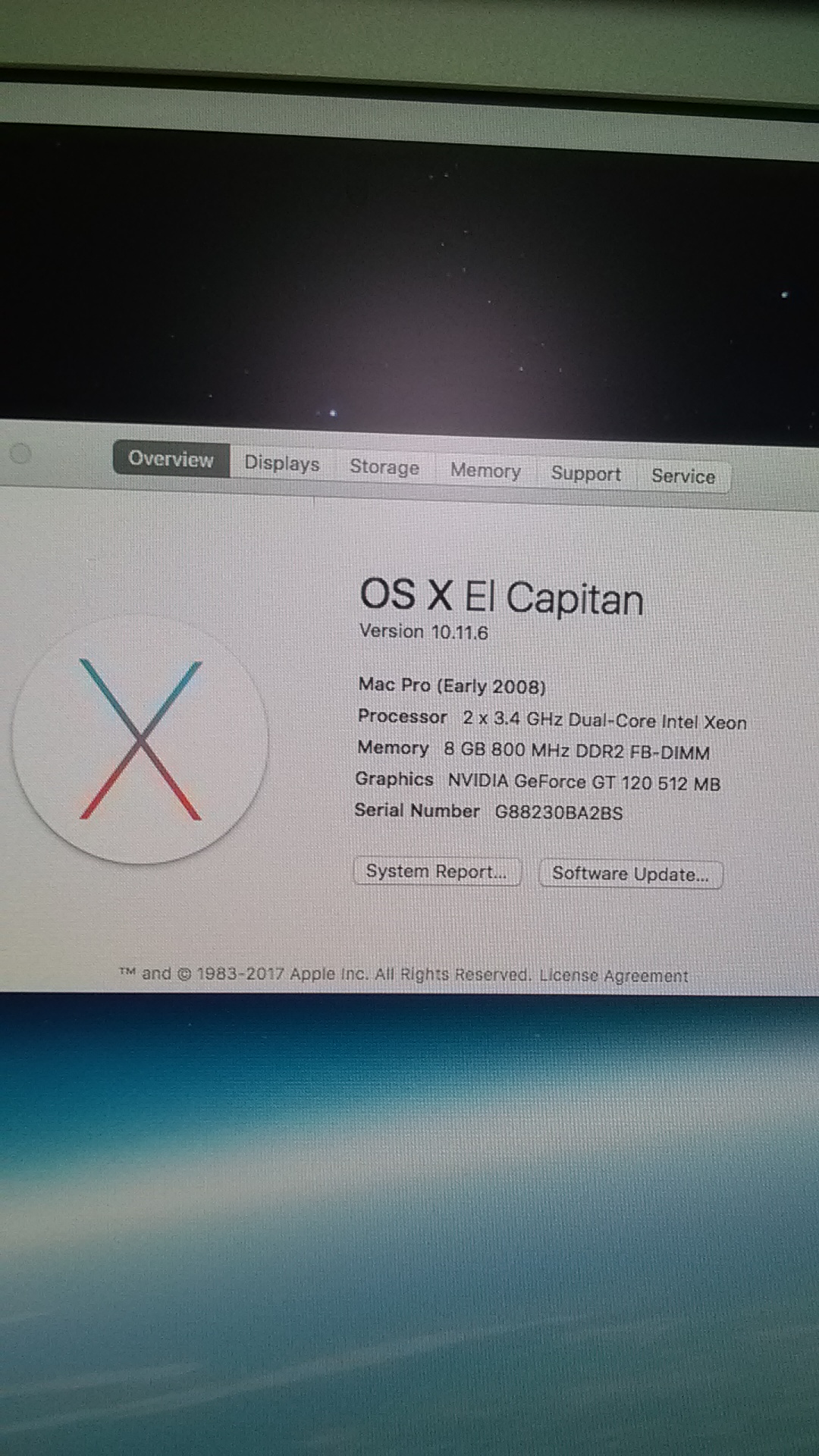Click the Apple copyright notice 1983-2017

point(325,974)
